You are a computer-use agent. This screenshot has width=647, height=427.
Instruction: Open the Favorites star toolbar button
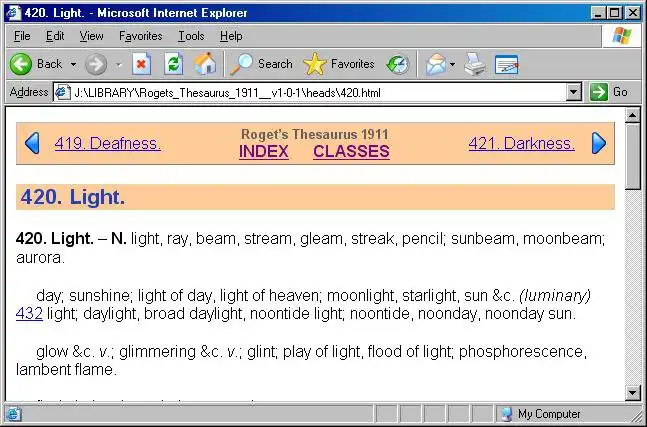(x=338, y=64)
